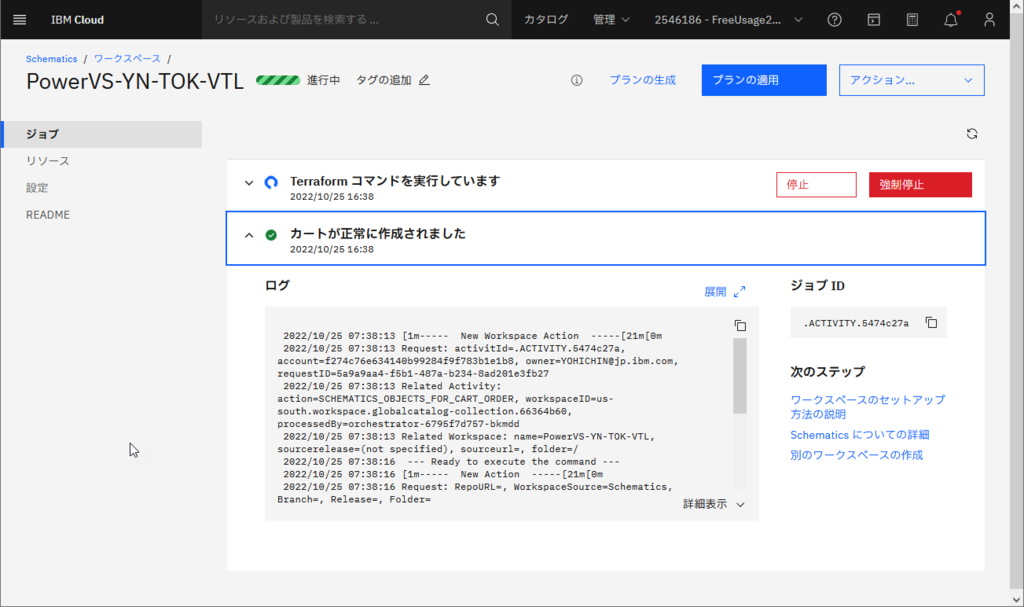
Task: Open the 管理 dropdown menu
Action: click(x=611, y=20)
